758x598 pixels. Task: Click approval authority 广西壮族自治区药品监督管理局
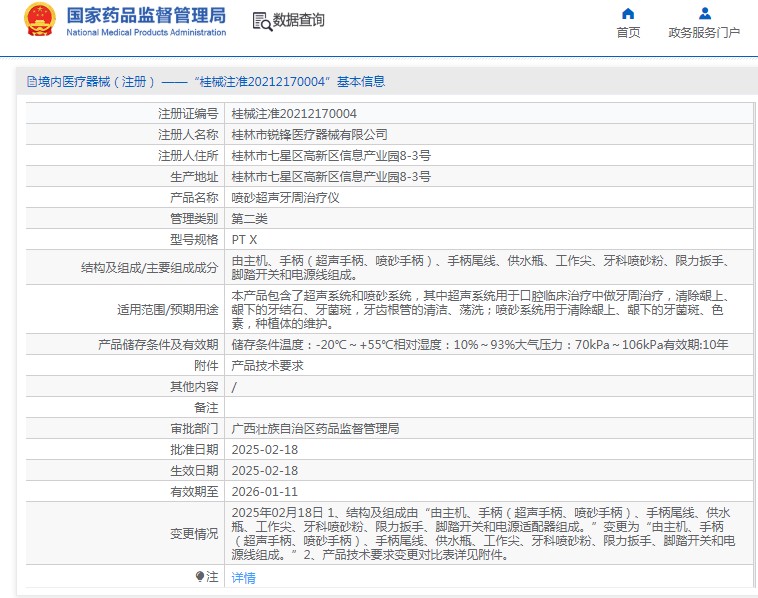[315, 429]
